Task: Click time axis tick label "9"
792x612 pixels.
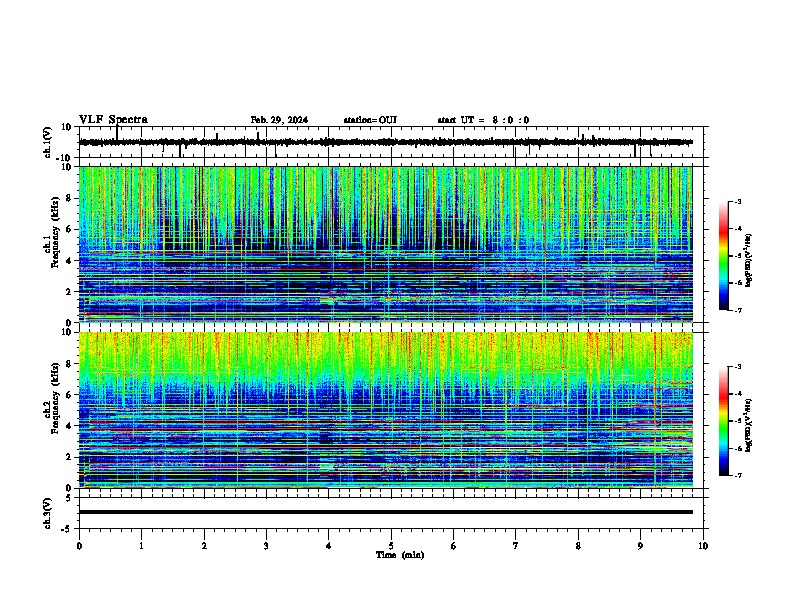Action: point(640,546)
